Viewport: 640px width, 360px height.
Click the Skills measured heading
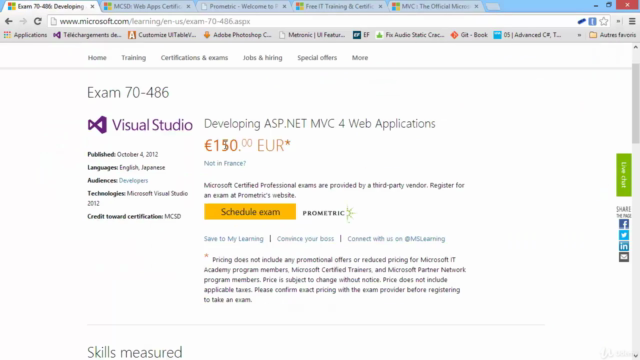tap(135, 352)
